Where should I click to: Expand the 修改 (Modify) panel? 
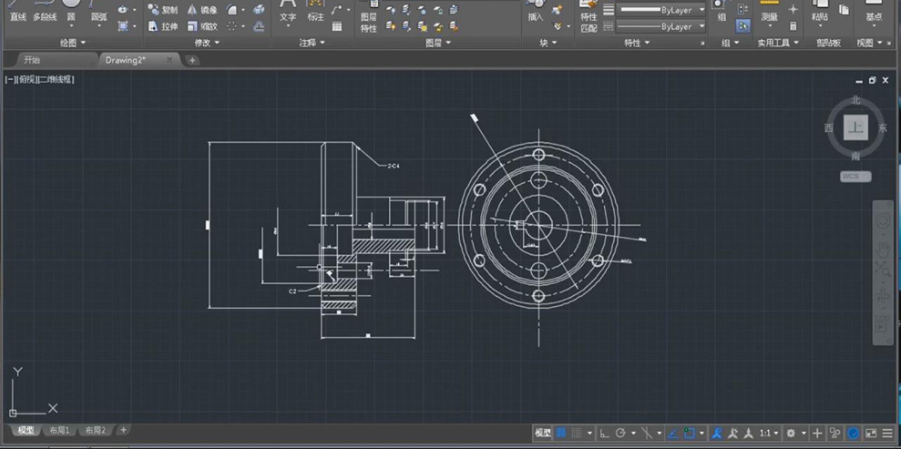coord(207,43)
